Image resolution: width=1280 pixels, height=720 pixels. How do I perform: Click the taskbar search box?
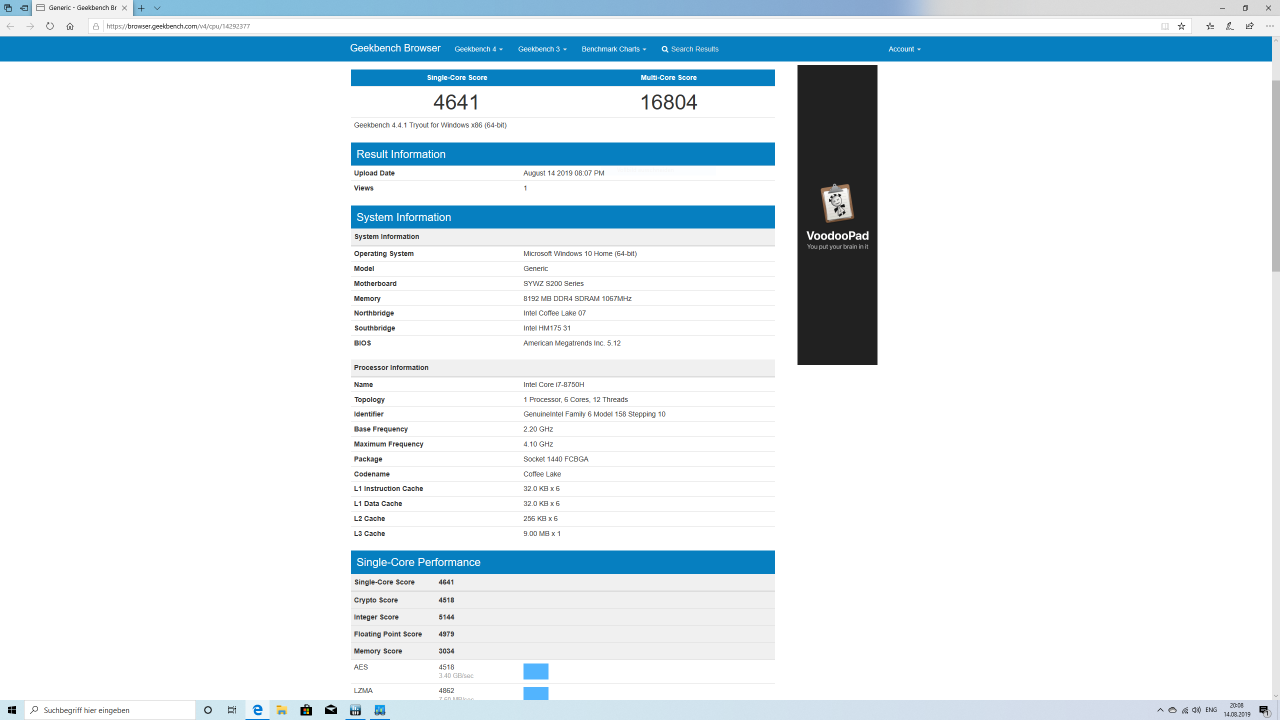pos(110,710)
